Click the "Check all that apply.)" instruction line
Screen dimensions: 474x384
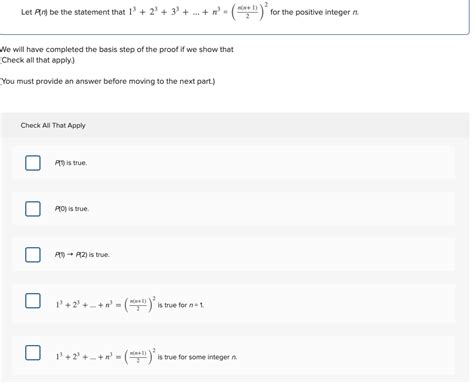pos(37,60)
